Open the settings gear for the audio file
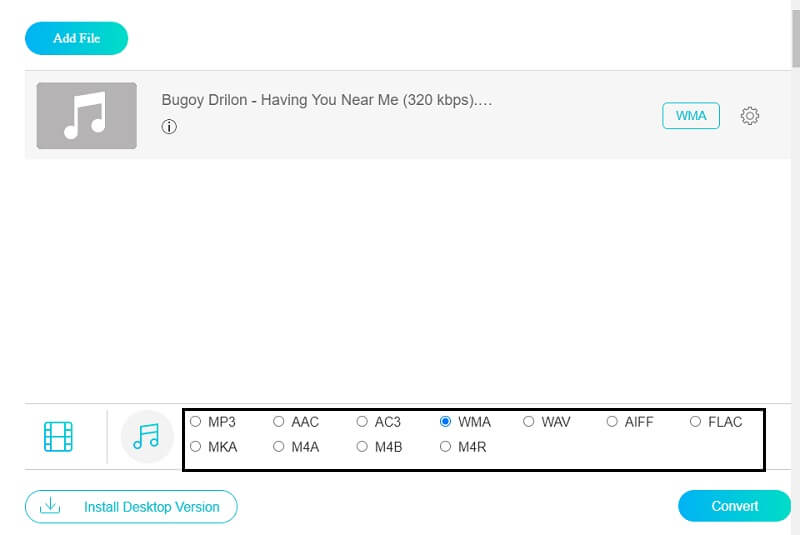 click(750, 116)
